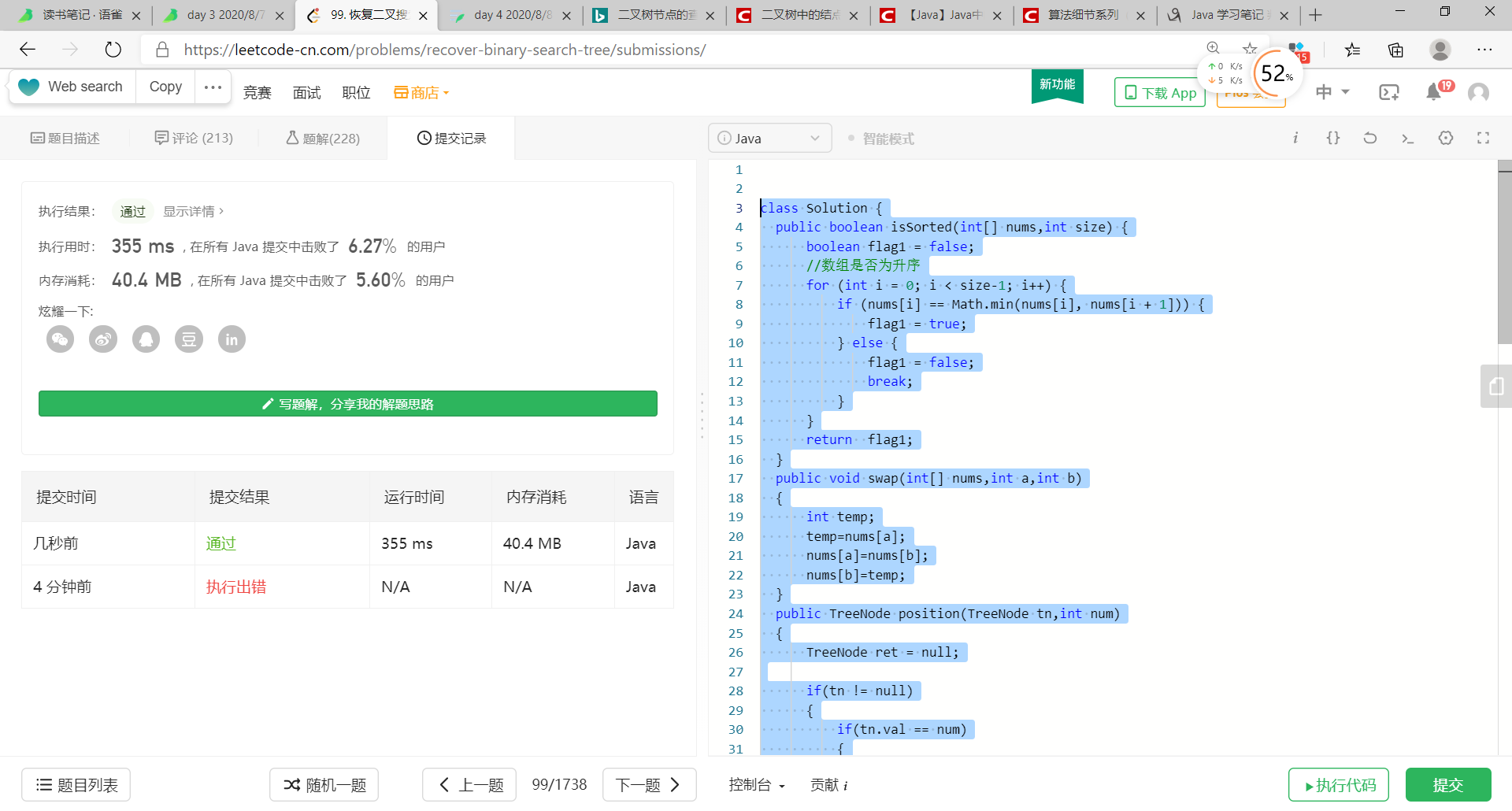
Task: Enter fullscreen editor mode
Action: pyautogui.click(x=1483, y=138)
